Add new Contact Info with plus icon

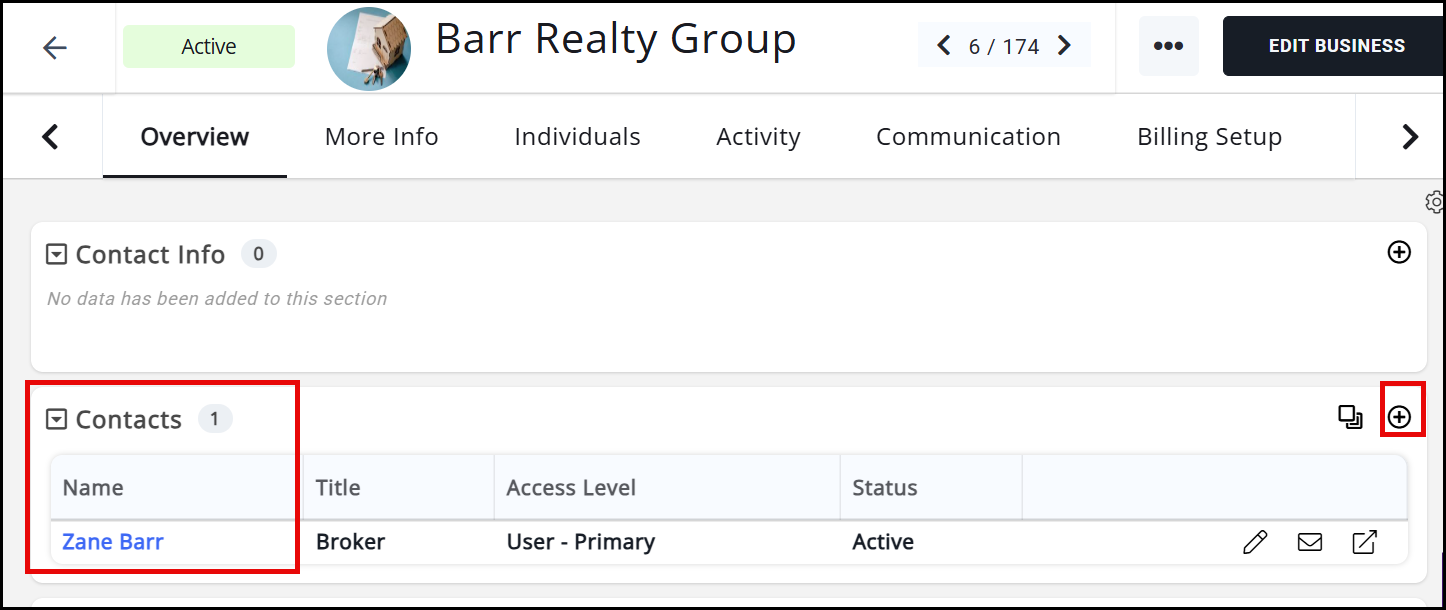coord(1399,253)
